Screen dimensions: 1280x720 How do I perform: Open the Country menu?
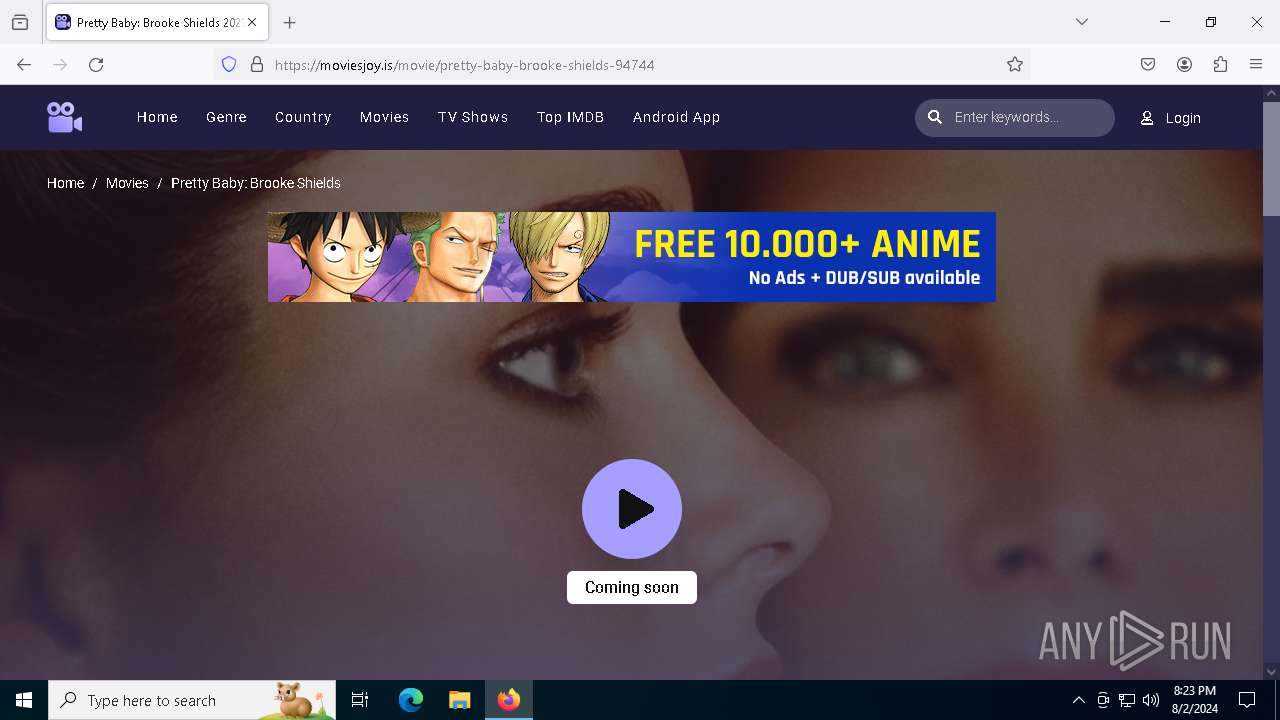(303, 117)
